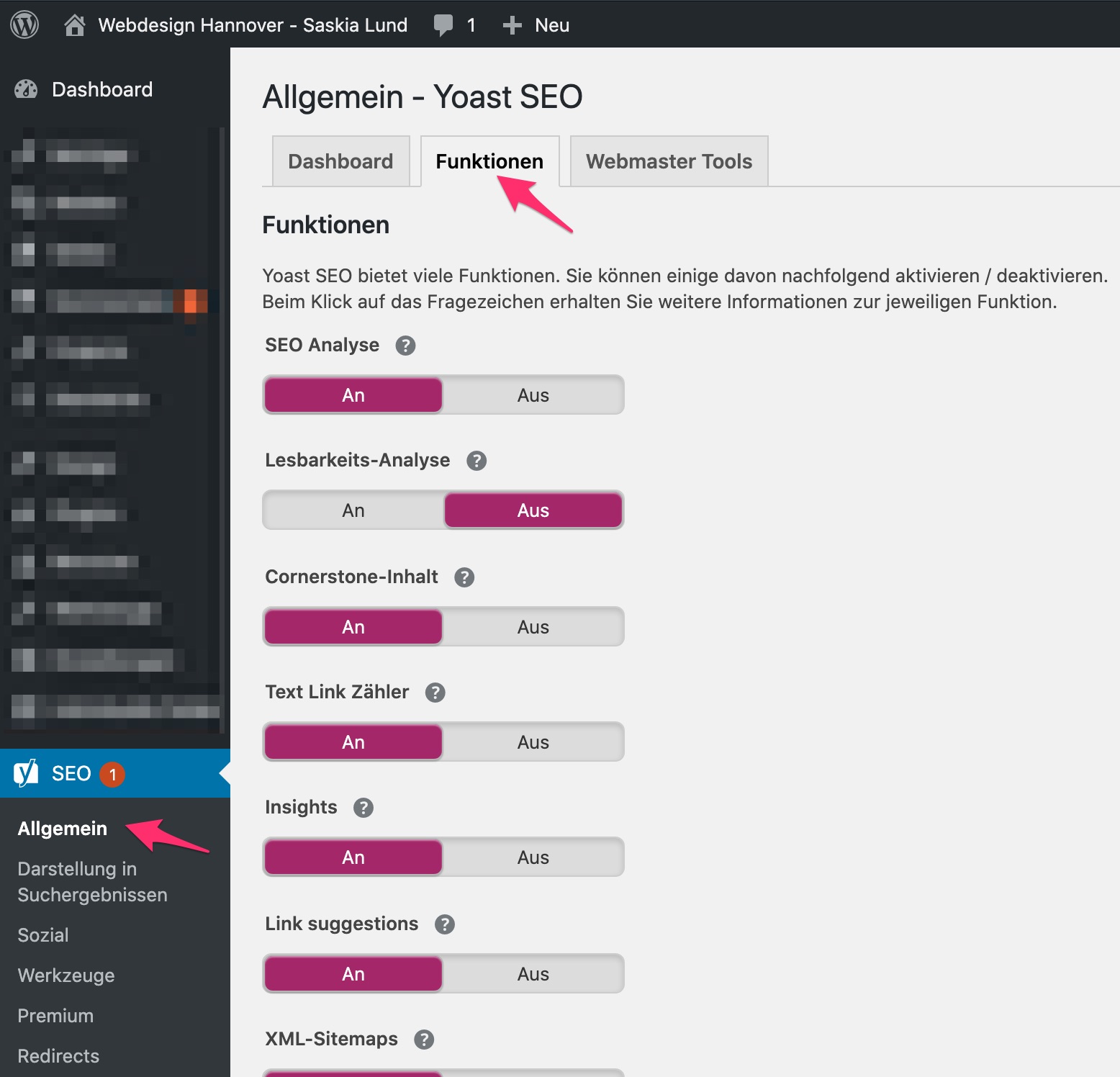The width and height of the screenshot is (1120, 1077).
Task: Open the Premium submenu entry
Action: [x=55, y=1016]
